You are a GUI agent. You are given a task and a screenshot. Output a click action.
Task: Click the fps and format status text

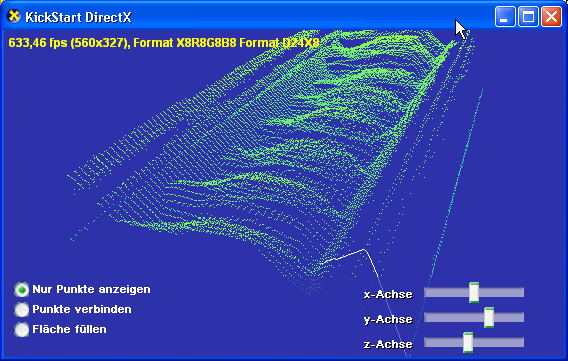click(164, 43)
